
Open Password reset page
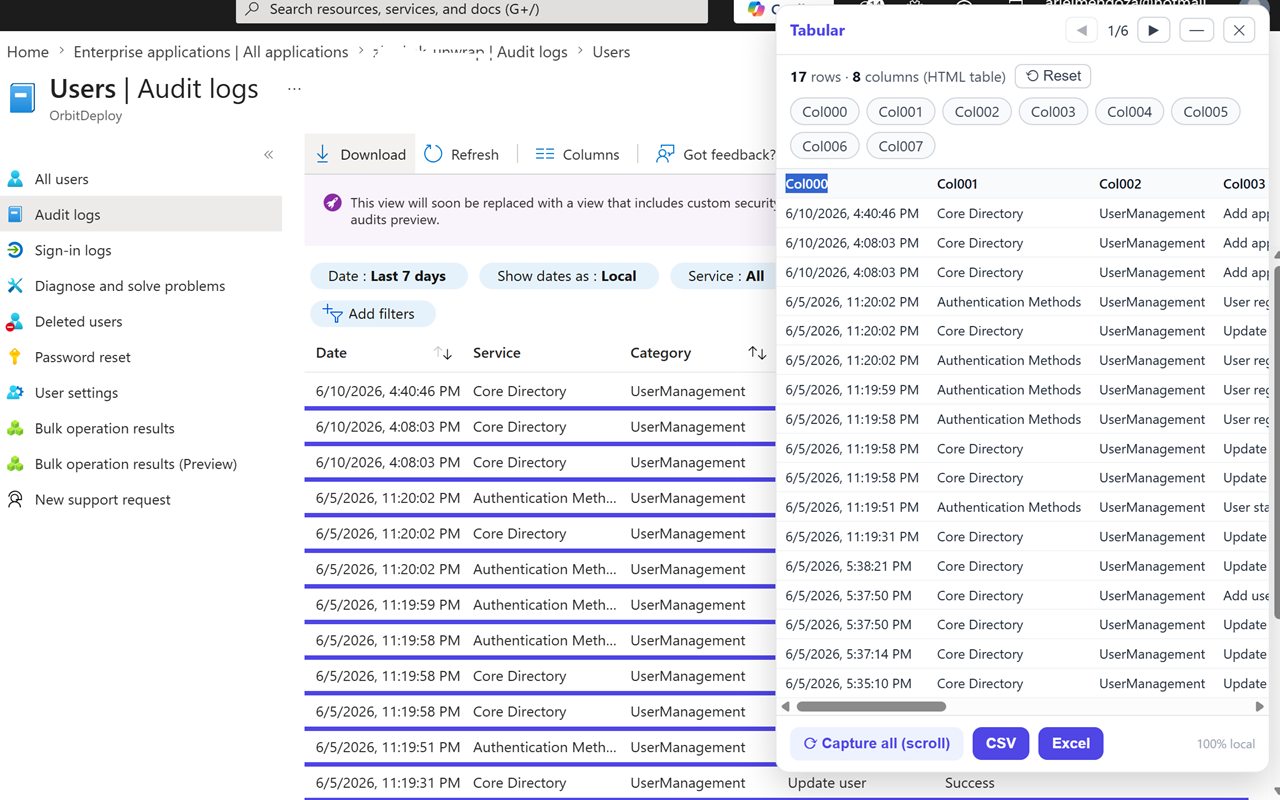point(82,357)
